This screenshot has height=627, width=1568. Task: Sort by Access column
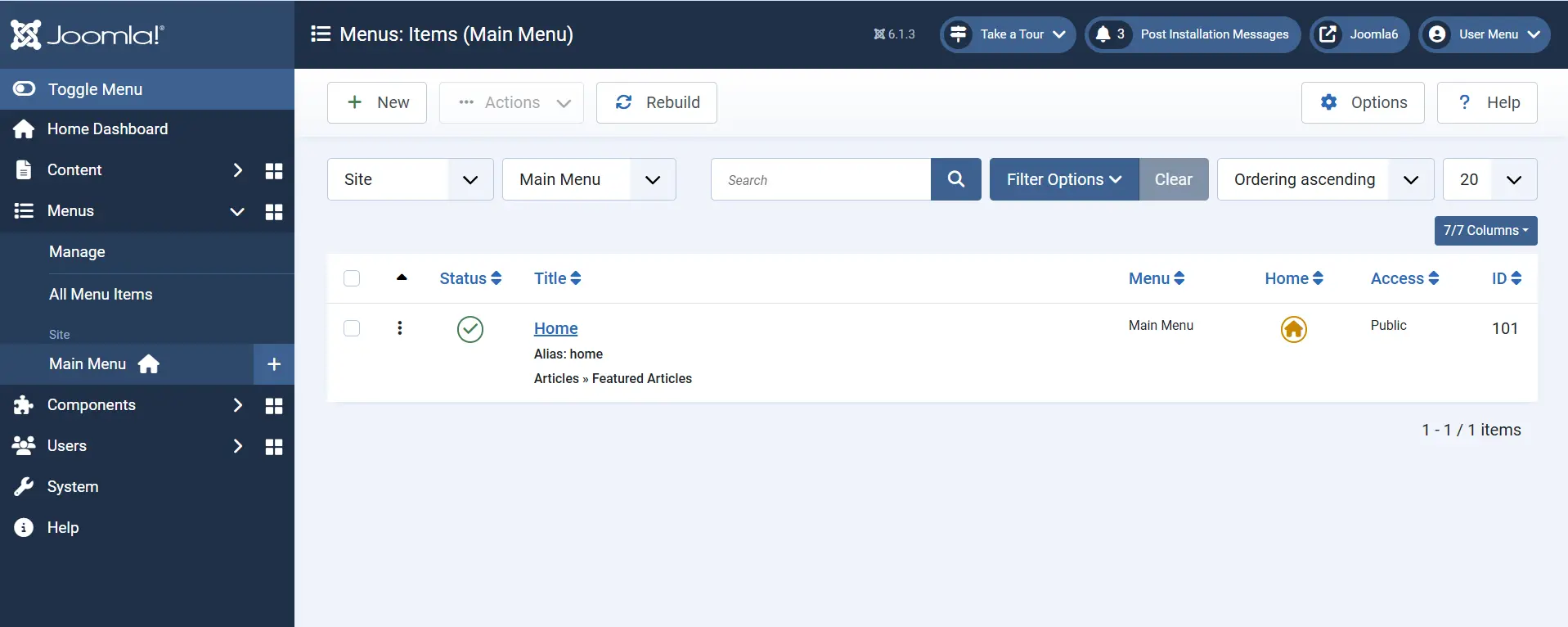[1405, 278]
